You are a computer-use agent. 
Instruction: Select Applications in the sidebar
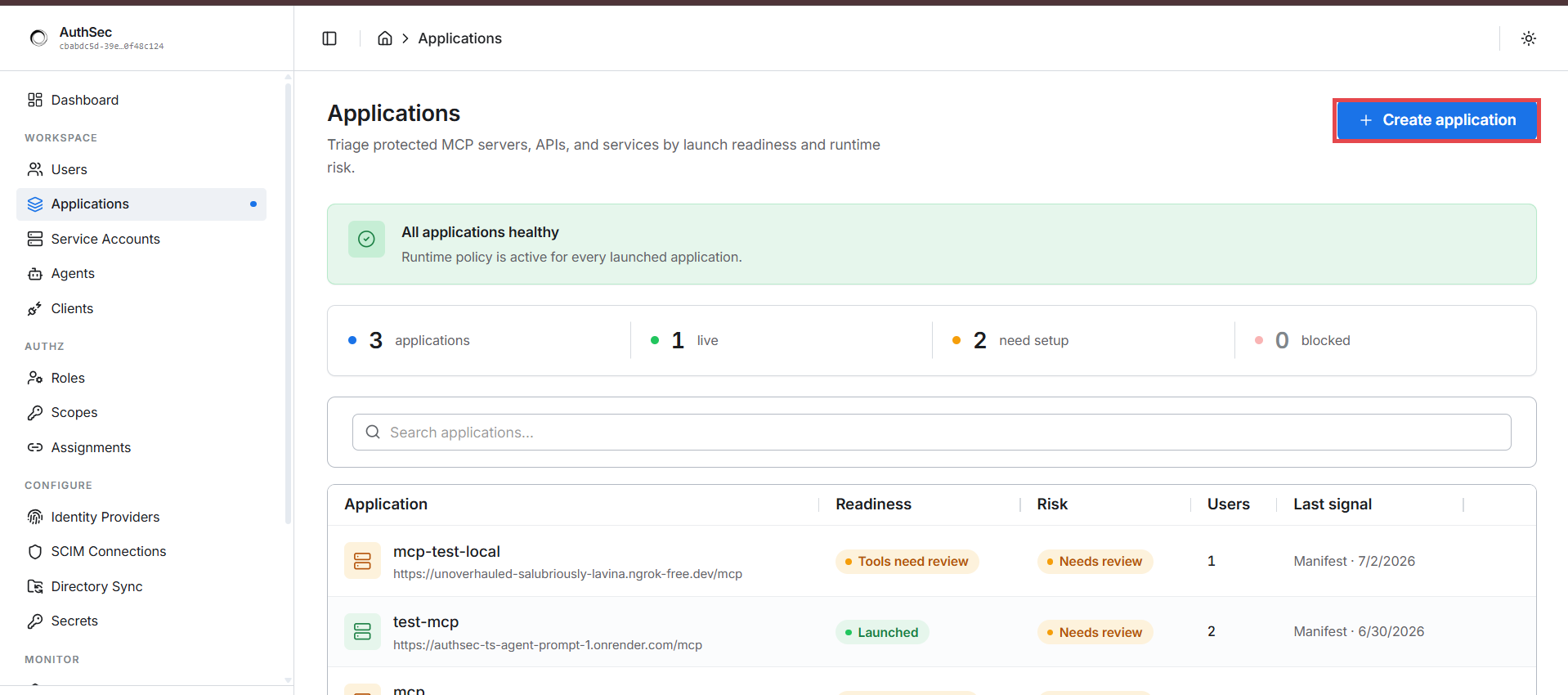pyautogui.click(x=141, y=204)
